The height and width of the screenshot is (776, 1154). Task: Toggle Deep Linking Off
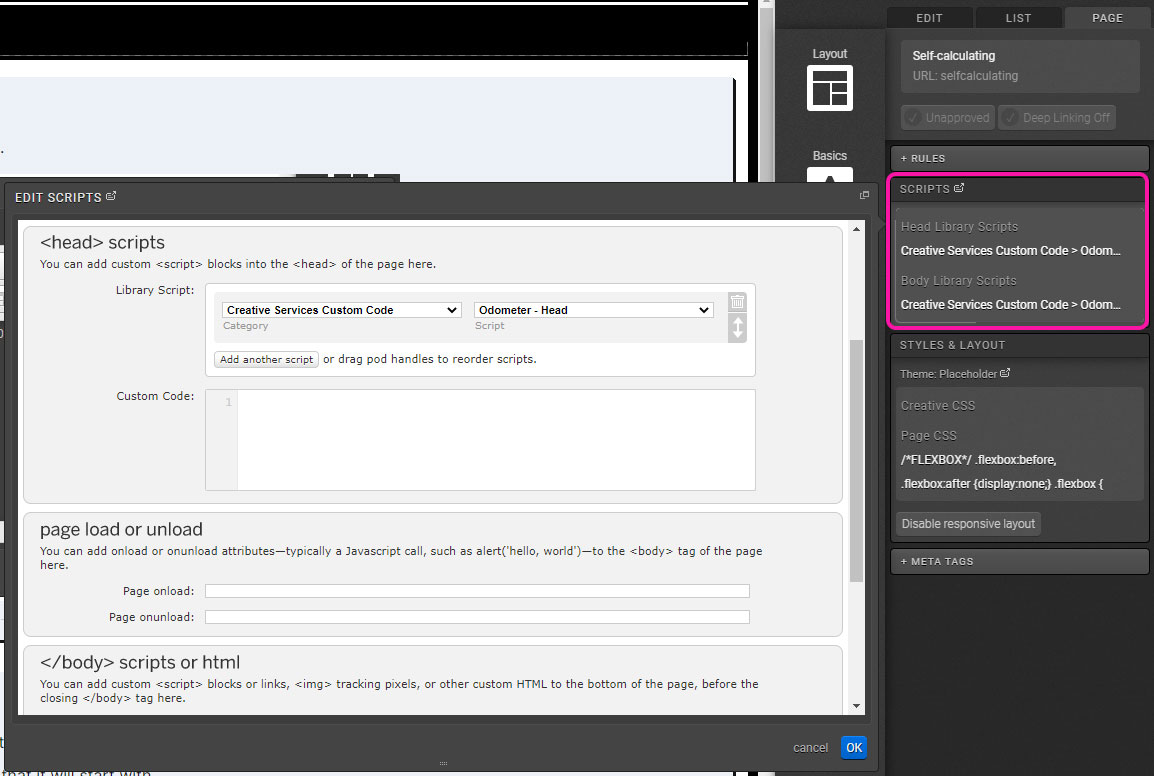pos(1056,118)
